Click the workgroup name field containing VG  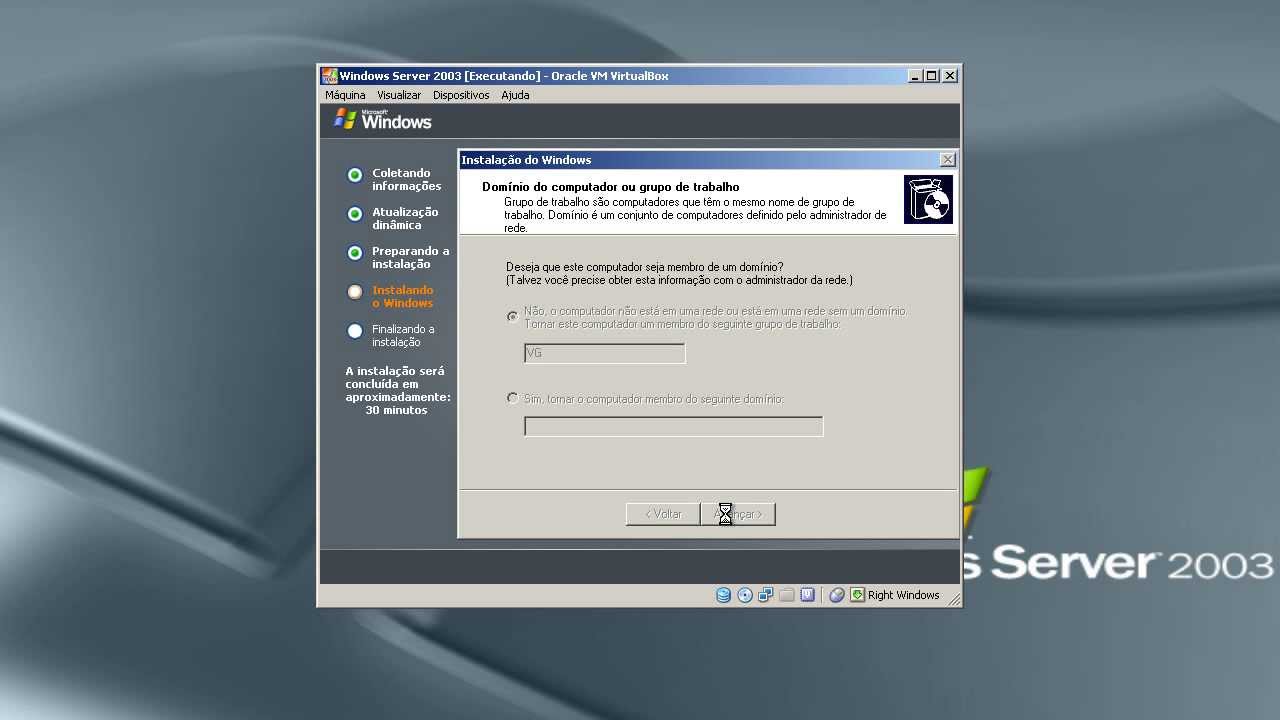605,353
